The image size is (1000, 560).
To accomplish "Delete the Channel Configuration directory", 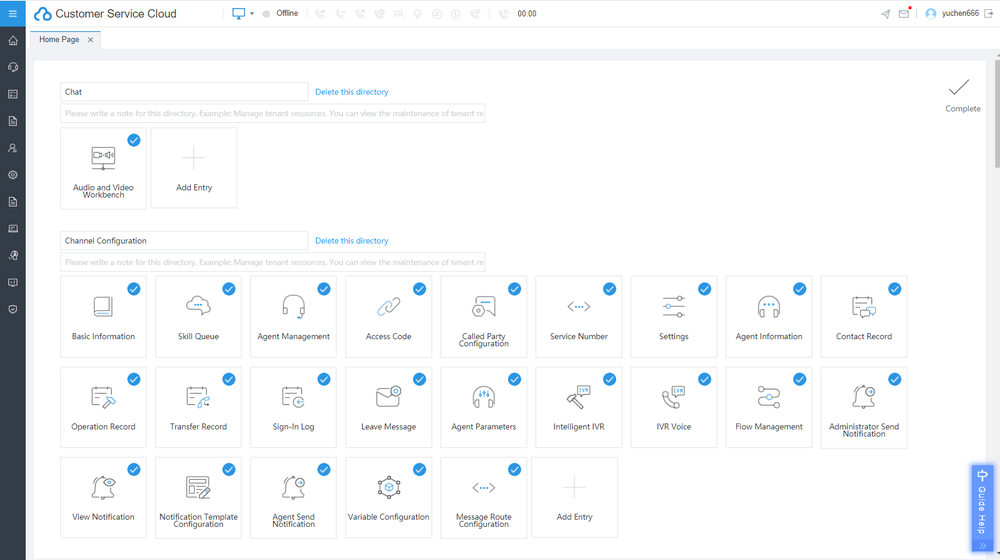I will [x=351, y=240].
